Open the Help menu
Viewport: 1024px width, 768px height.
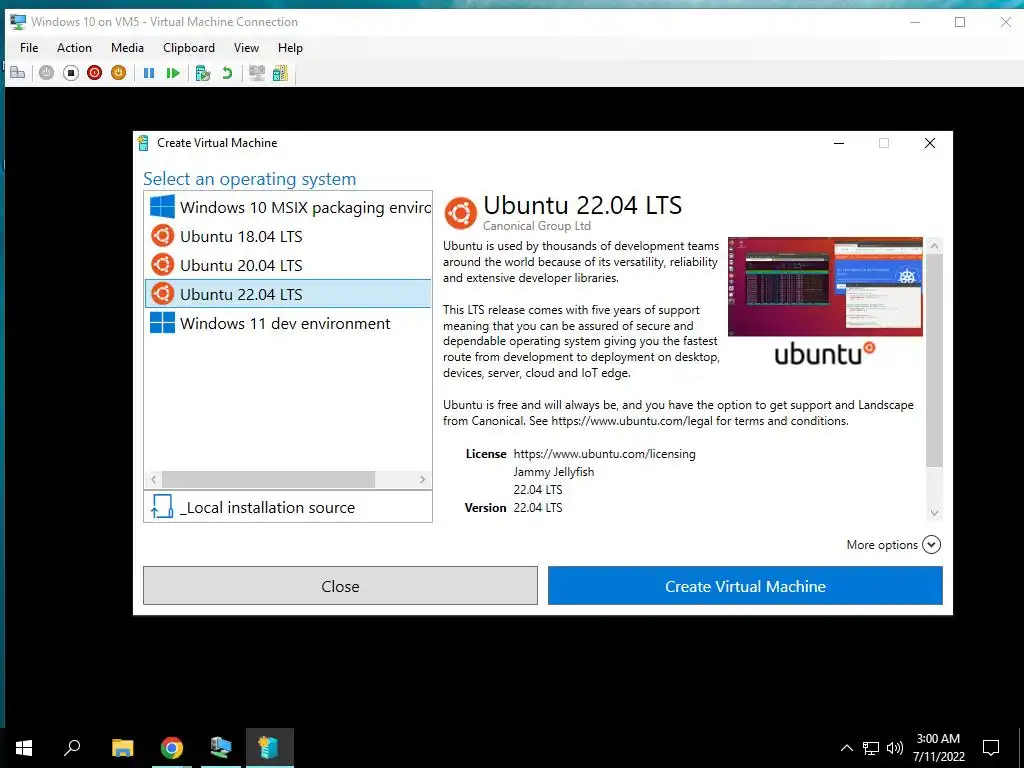[290, 48]
